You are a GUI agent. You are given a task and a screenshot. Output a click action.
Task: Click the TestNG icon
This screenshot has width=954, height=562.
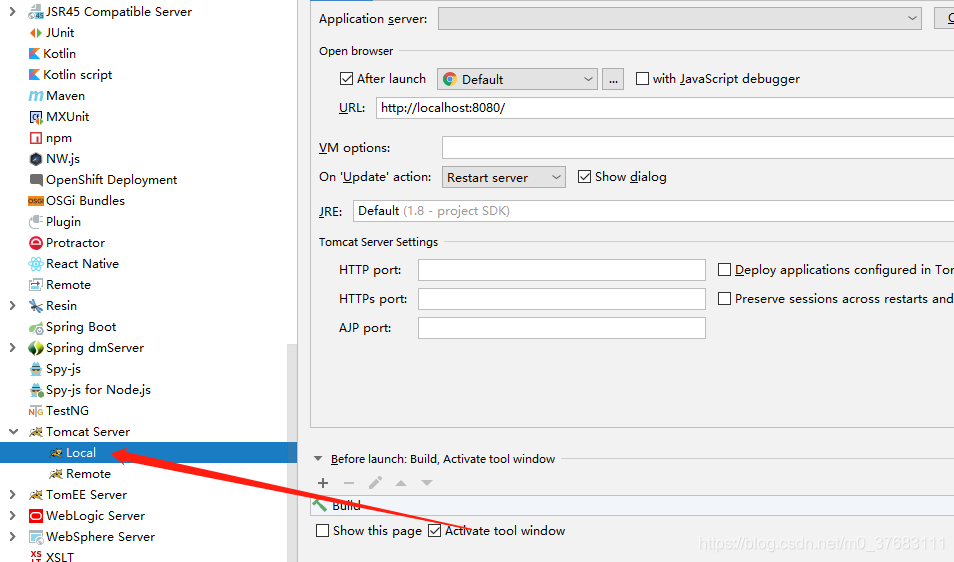pos(36,411)
